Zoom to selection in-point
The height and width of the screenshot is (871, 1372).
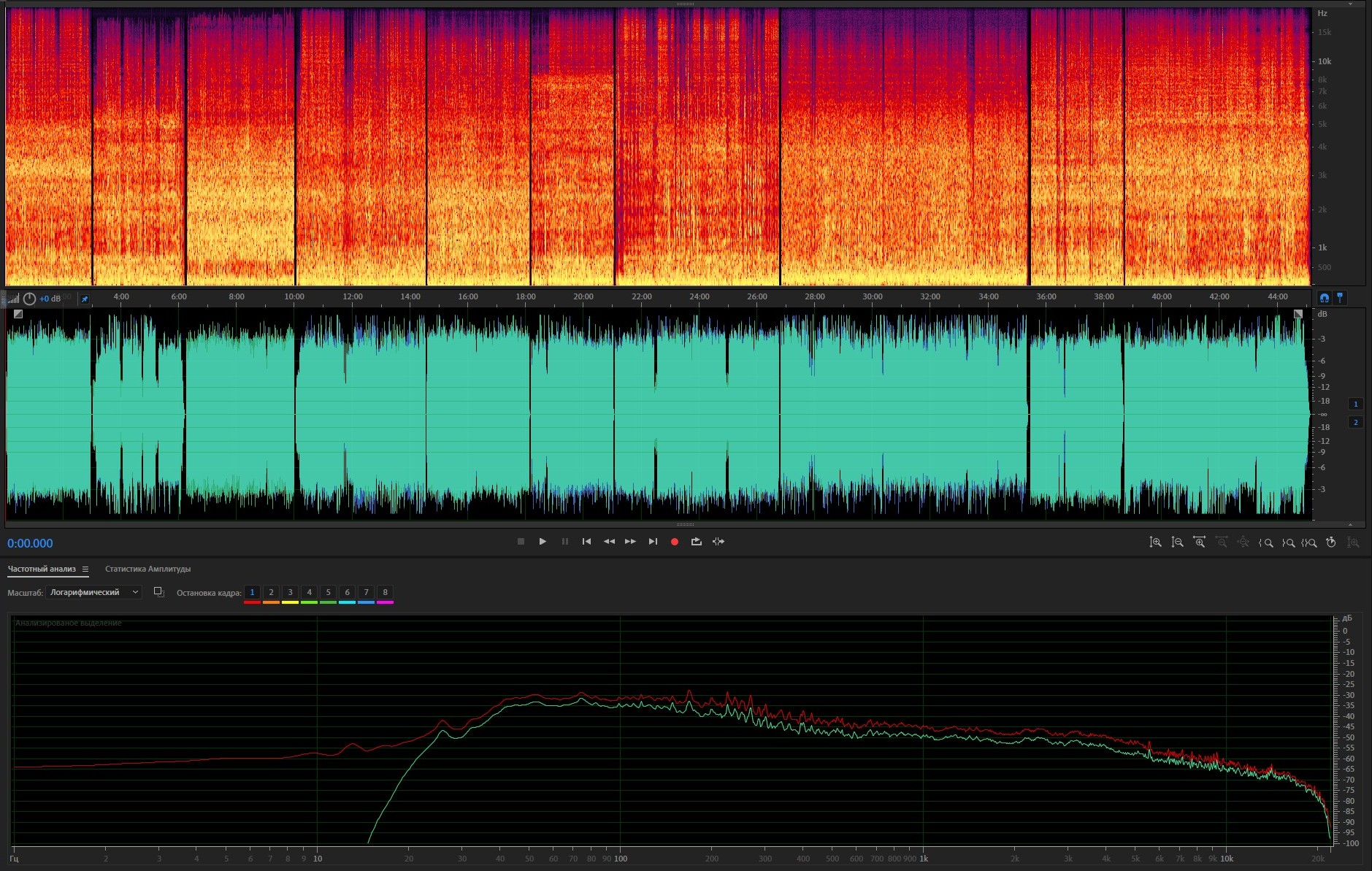pos(1266,542)
